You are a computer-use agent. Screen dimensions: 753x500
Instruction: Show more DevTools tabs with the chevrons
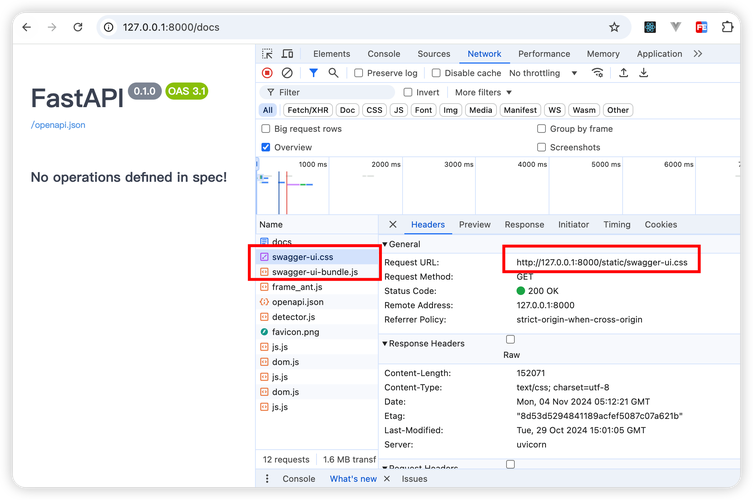pos(698,54)
